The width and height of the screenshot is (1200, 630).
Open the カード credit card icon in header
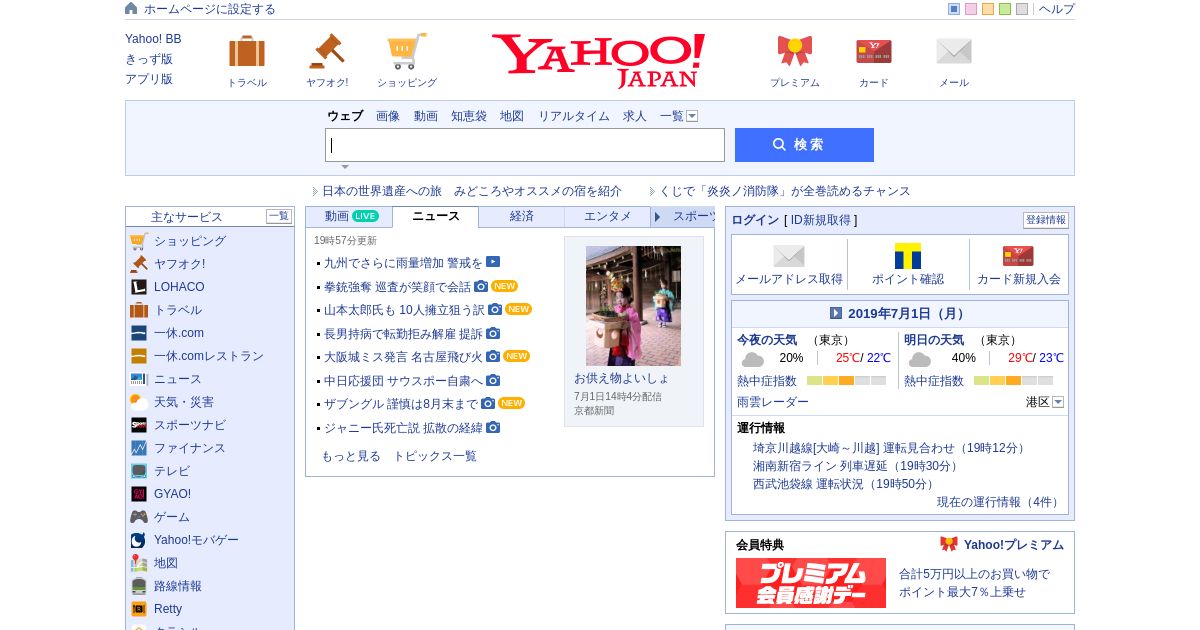pyautogui.click(x=874, y=51)
